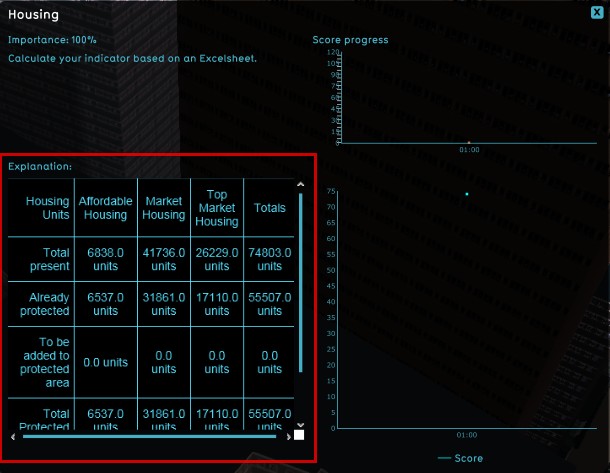Click the table scroll down arrow
The width and height of the screenshot is (610, 473).
tap(299, 424)
